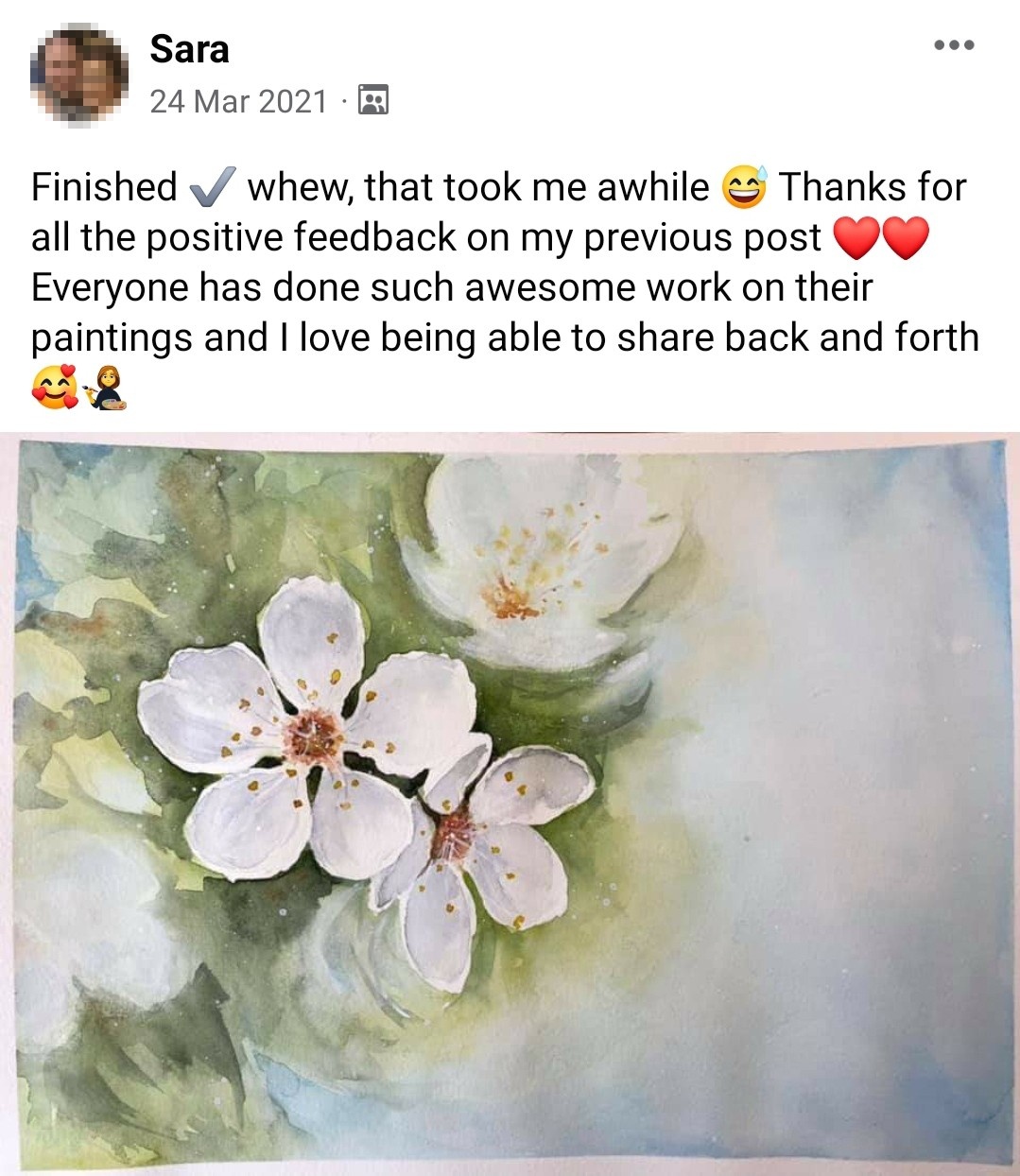Click the second red heart emoji
Viewport: 1020px width, 1176px height.
906,237
